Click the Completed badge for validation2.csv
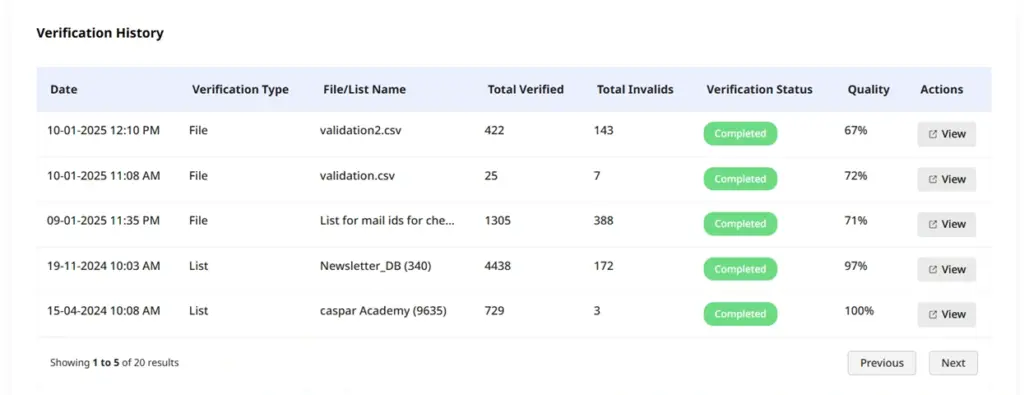The height and width of the screenshot is (395, 1024). (740, 133)
